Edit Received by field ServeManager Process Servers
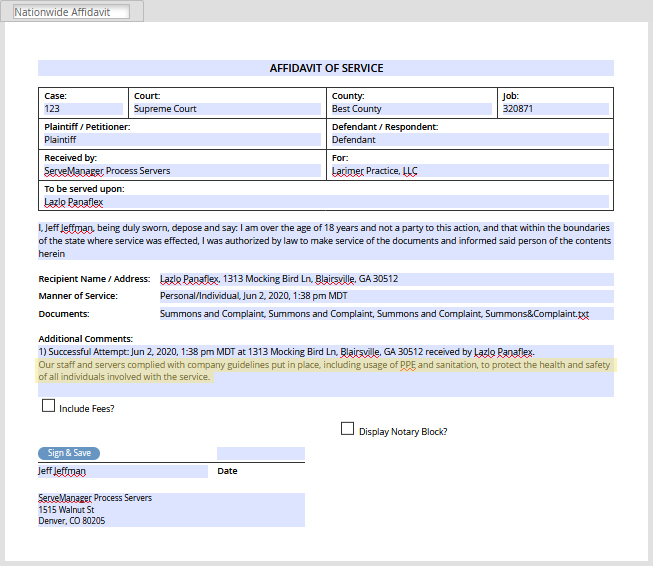This screenshot has height=566, width=653. (x=182, y=171)
